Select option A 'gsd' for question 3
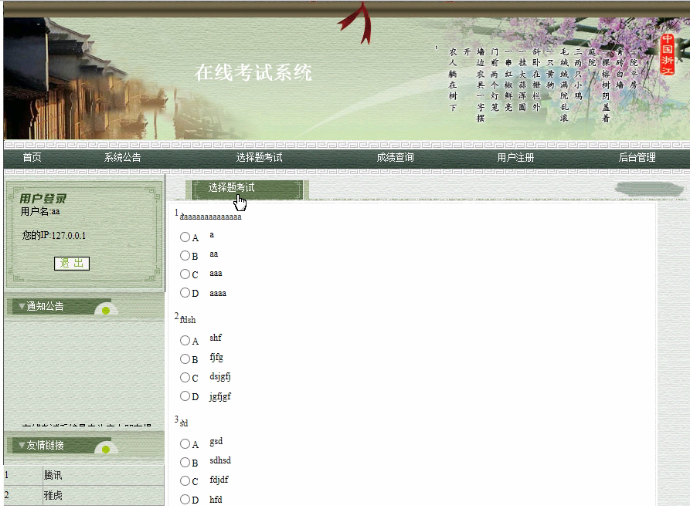This screenshot has height=506, width=690. 185,444
